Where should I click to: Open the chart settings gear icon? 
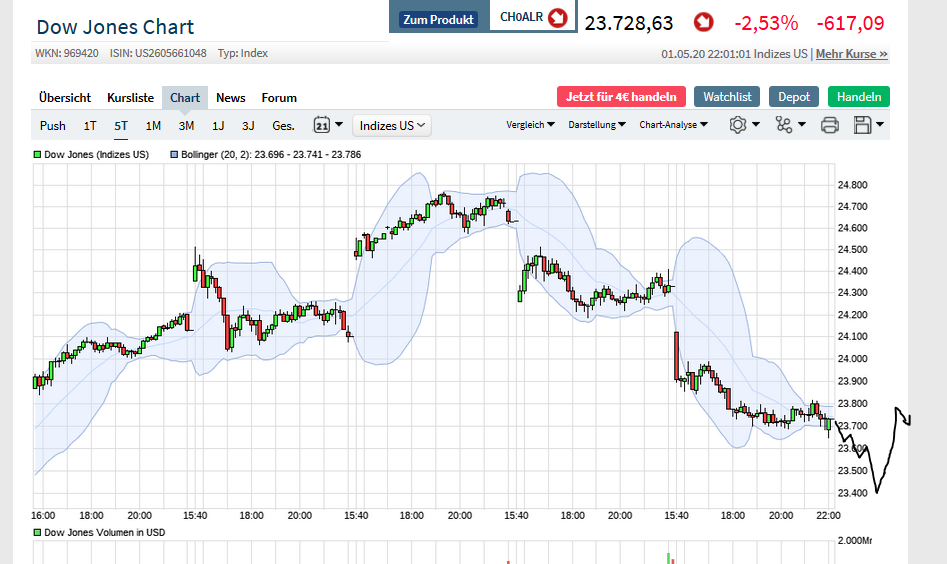tap(739, 125)
